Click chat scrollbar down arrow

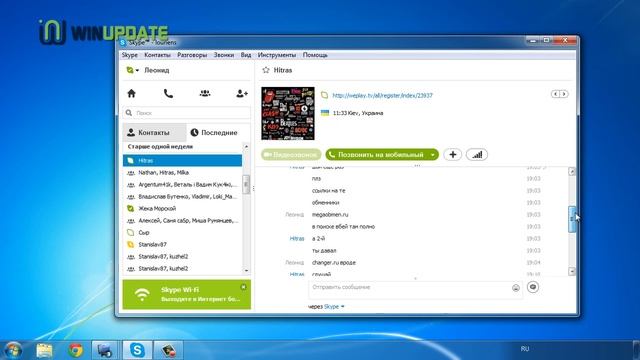point(572,271)
